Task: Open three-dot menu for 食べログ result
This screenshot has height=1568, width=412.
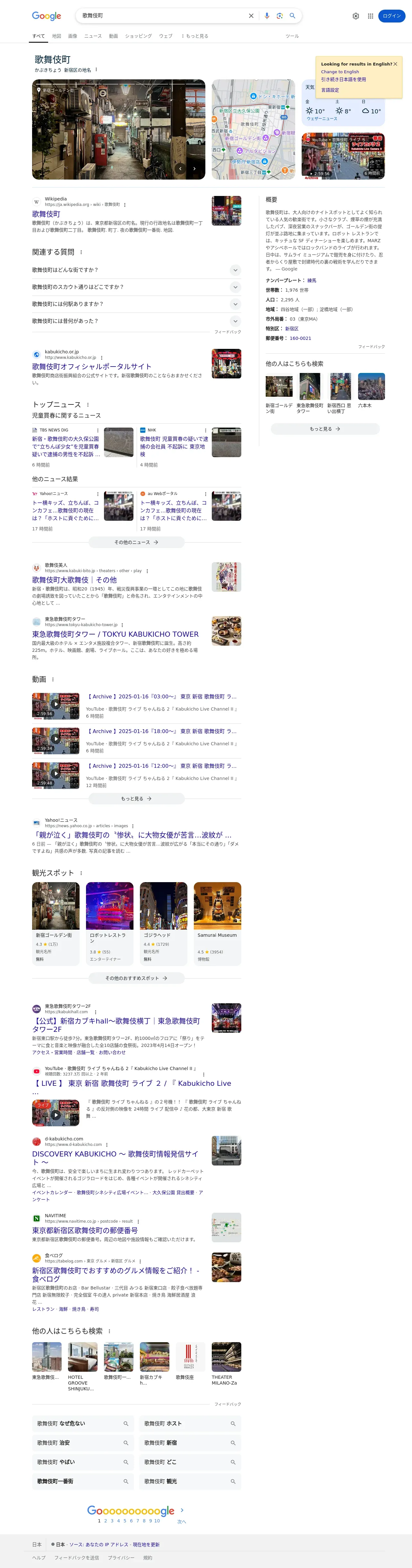Action: 140,1261
